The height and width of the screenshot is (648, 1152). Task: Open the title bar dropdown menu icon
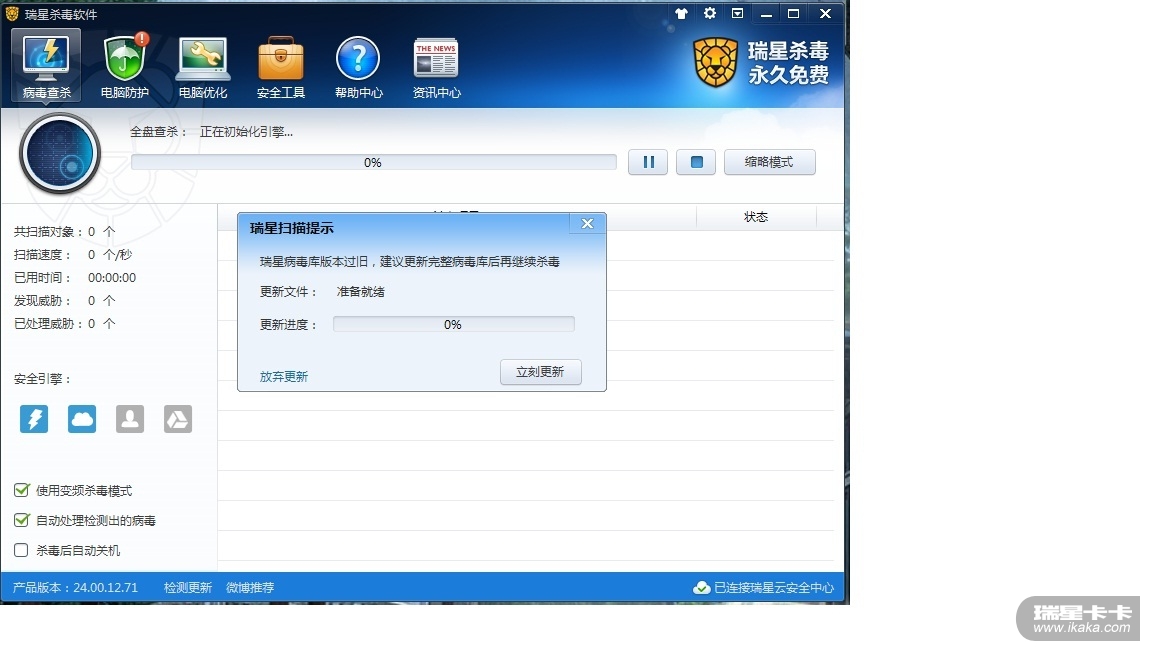pos(738,13)
